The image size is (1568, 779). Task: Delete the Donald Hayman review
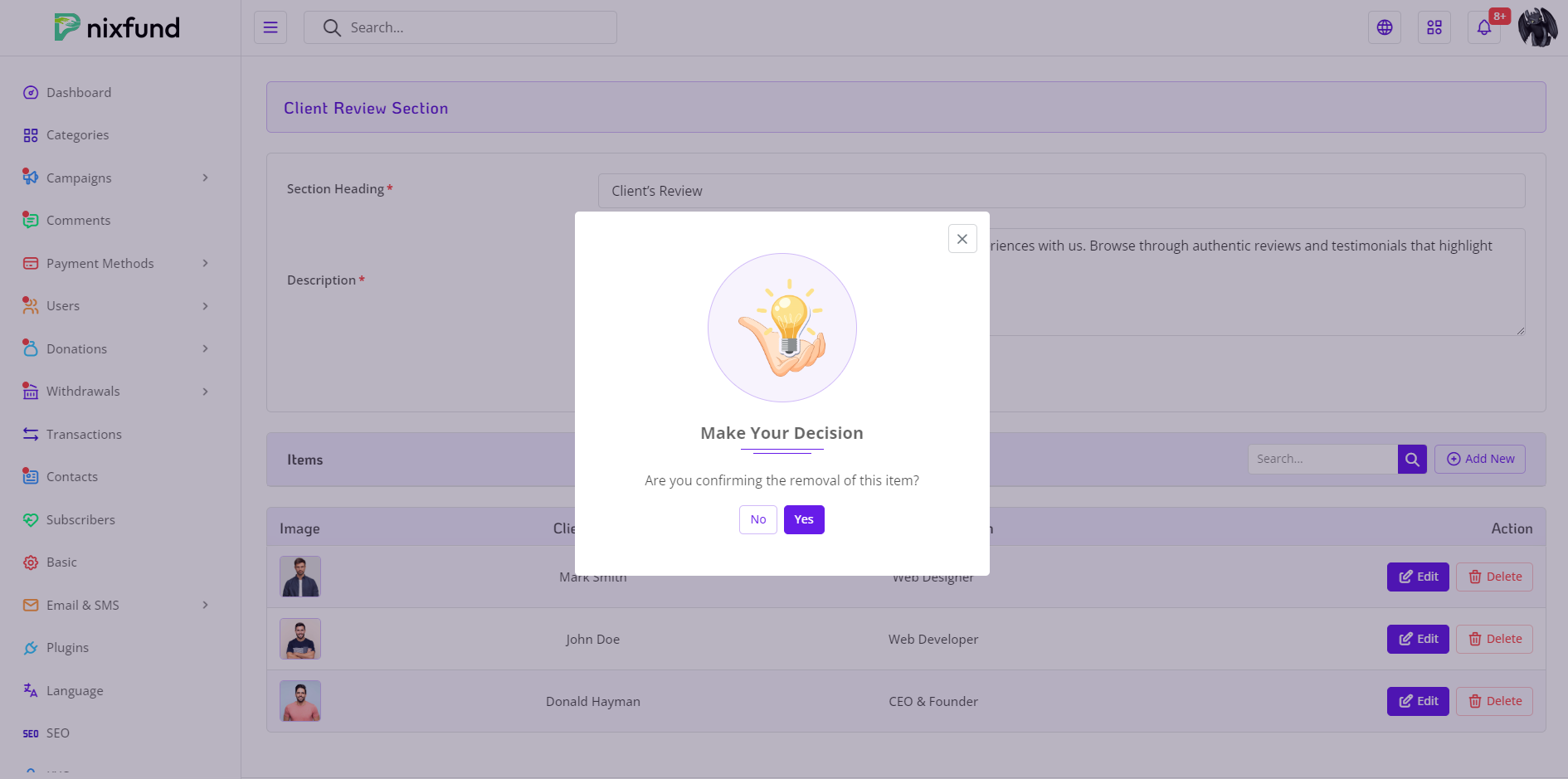click(x=1494, y=702)
